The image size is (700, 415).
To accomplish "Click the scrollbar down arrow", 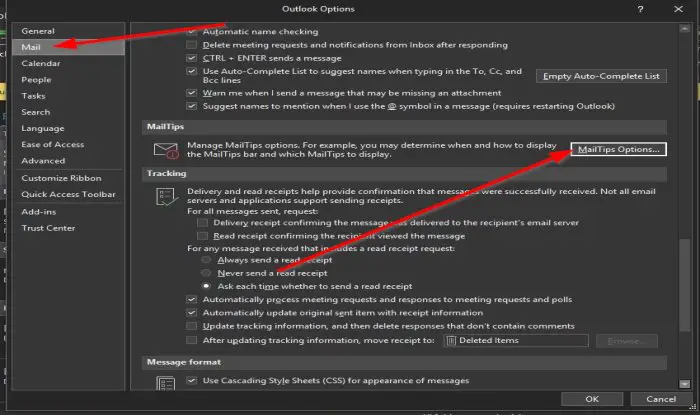I will pos(684,384).
